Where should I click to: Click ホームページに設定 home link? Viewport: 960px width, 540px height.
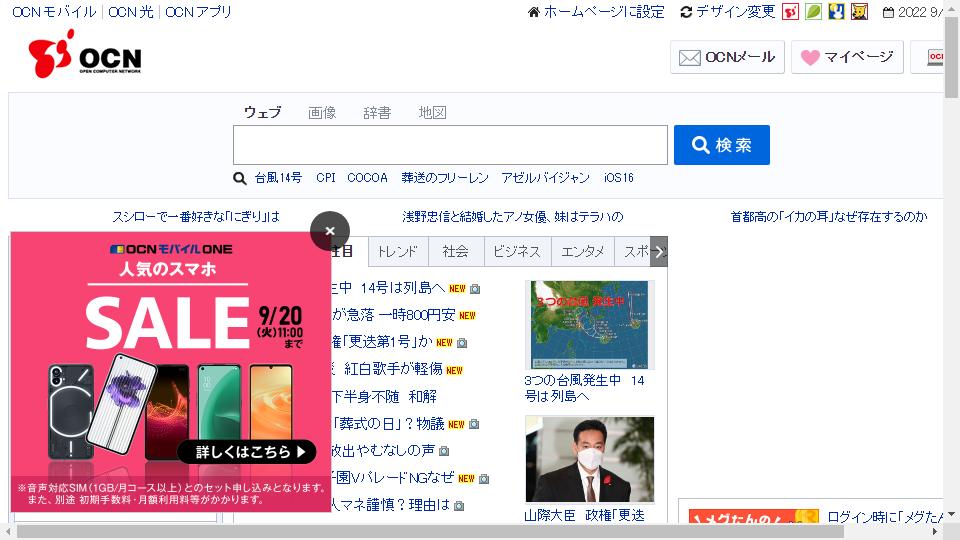coord(596,12)
